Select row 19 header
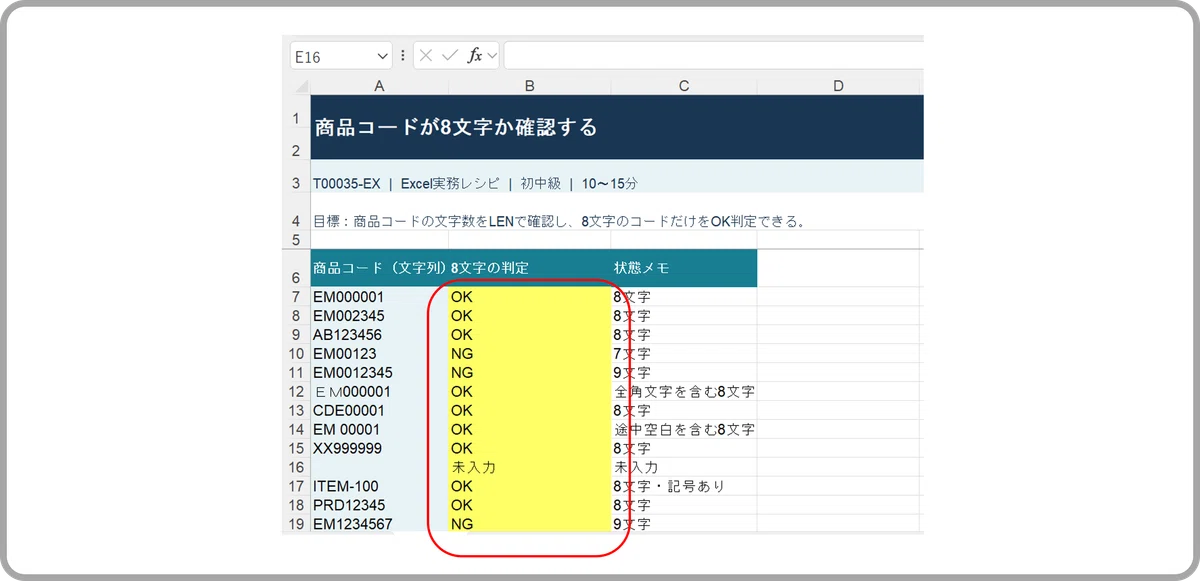This screenshot has width=1200, height=581. pos(296,523)
